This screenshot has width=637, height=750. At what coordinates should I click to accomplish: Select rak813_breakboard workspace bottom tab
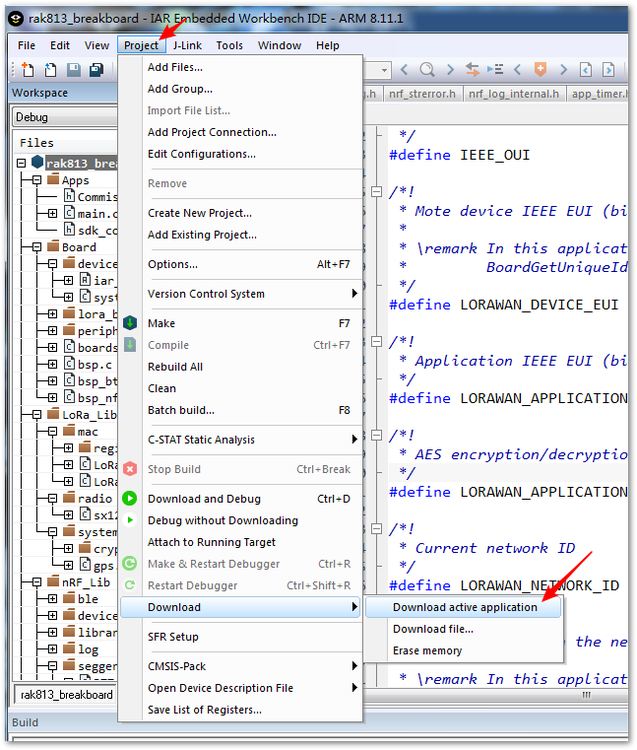(66, 695)
